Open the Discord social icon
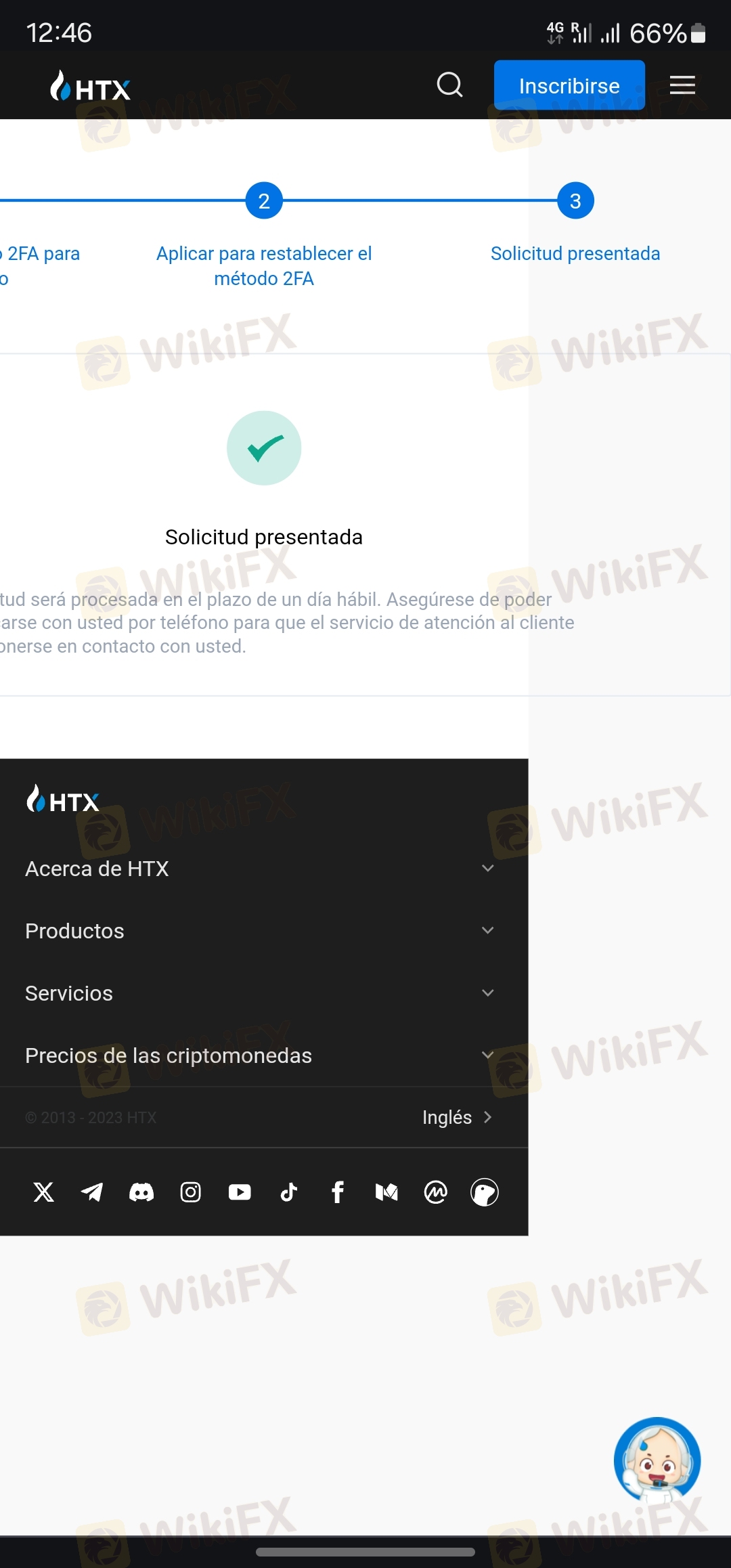 pyautogui.click(x=141, y=1192)
